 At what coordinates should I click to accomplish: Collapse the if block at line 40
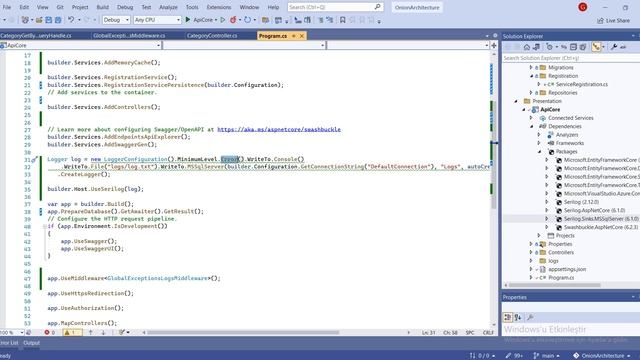coord(44,226)
